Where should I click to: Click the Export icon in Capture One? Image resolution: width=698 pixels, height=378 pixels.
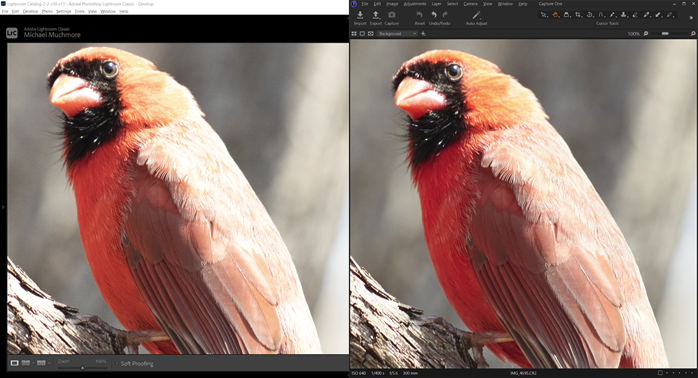coord(376,15)
